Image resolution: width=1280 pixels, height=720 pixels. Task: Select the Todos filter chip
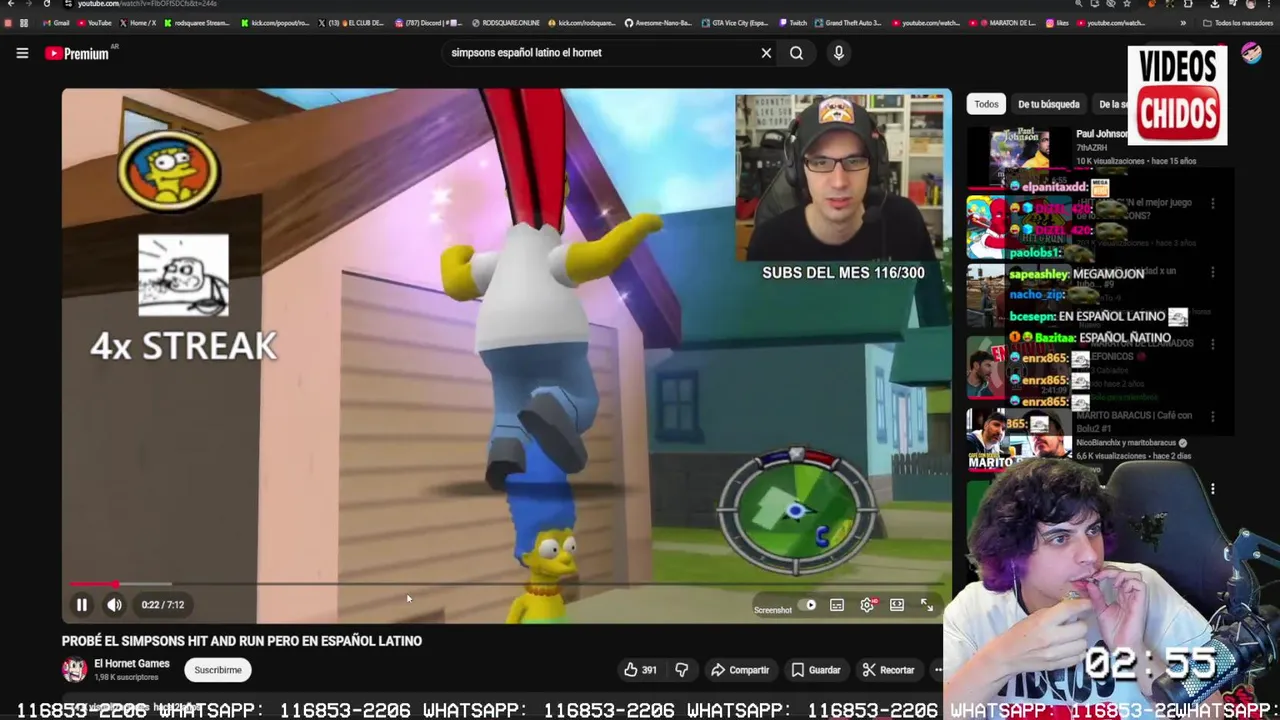click(x=986, y=104)
